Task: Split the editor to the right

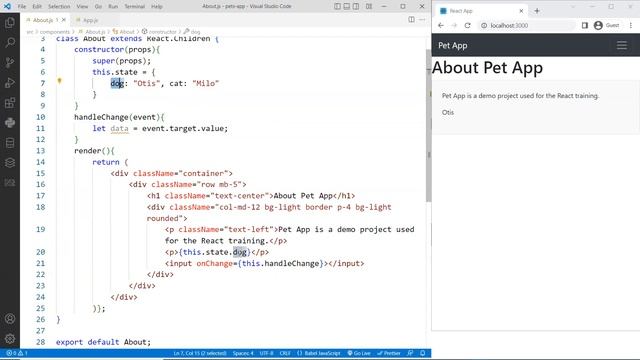Action: point(411,20)
